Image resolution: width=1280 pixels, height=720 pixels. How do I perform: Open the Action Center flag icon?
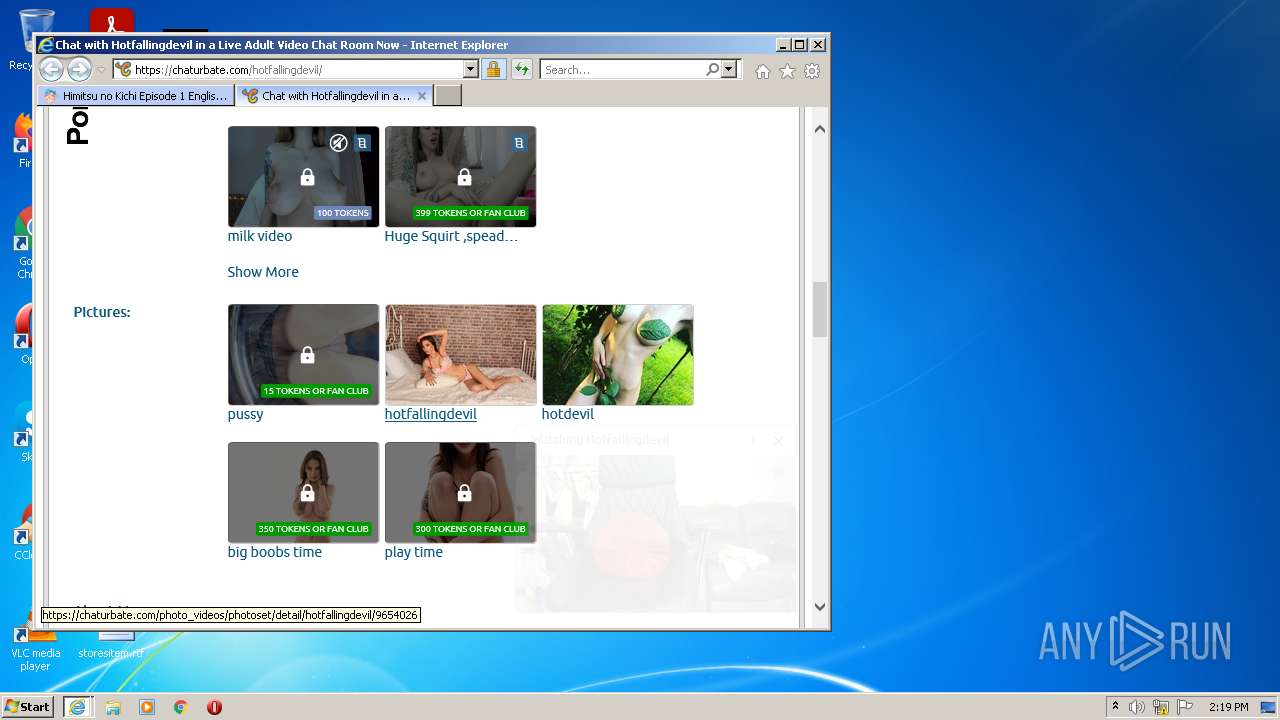pos(1185,707)
